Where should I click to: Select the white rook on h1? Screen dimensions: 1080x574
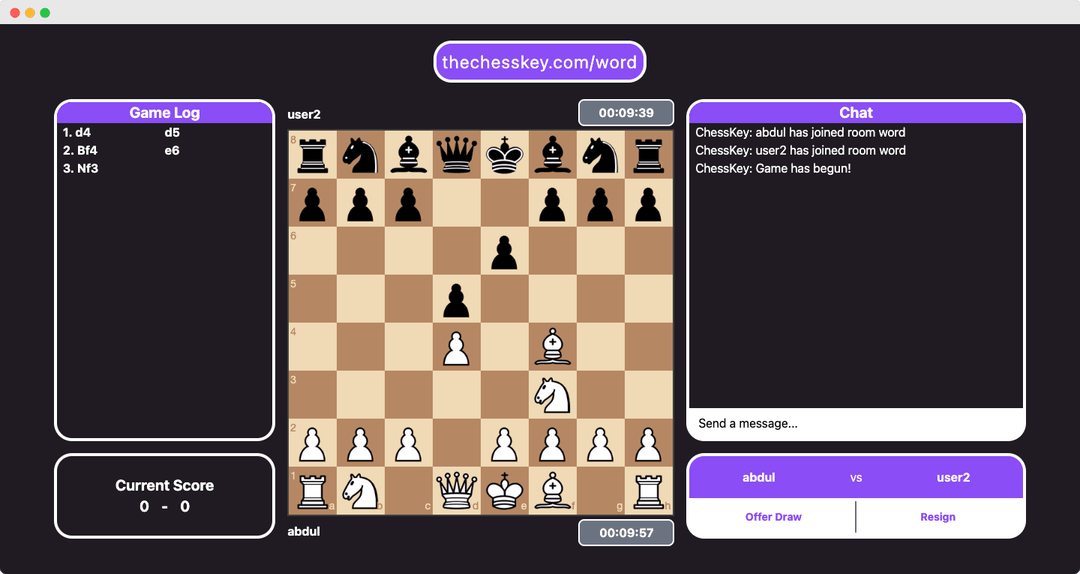pyautogui.click(x=649, y=490)
